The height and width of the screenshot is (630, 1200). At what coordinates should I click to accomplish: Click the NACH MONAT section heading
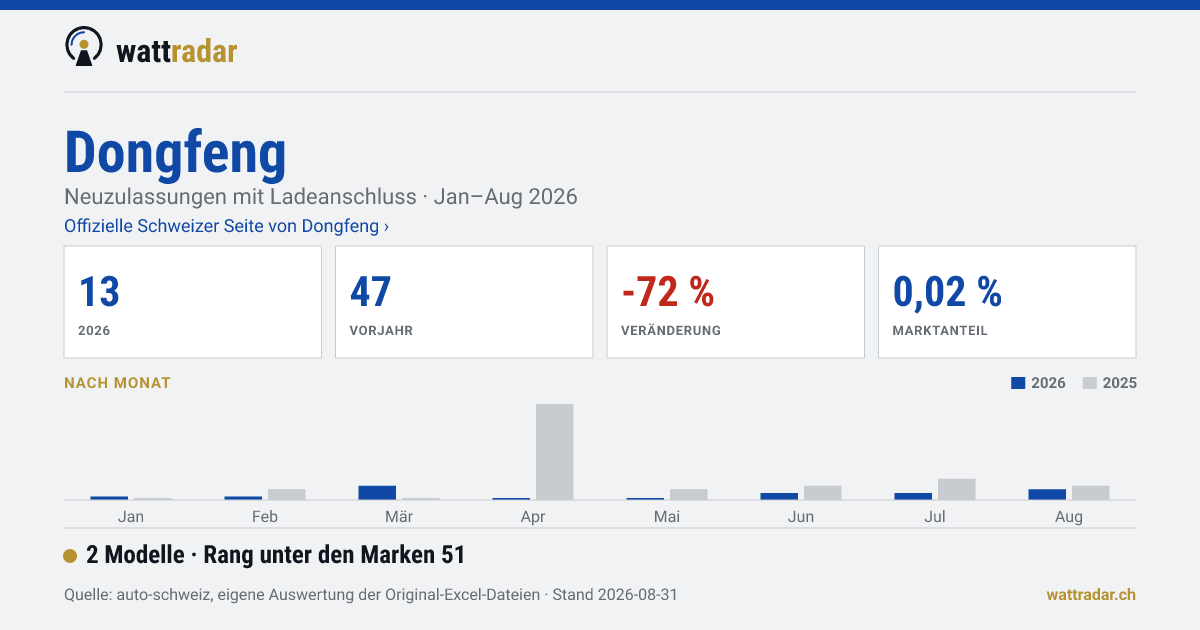pyautogui.click(x=117, y=383)
